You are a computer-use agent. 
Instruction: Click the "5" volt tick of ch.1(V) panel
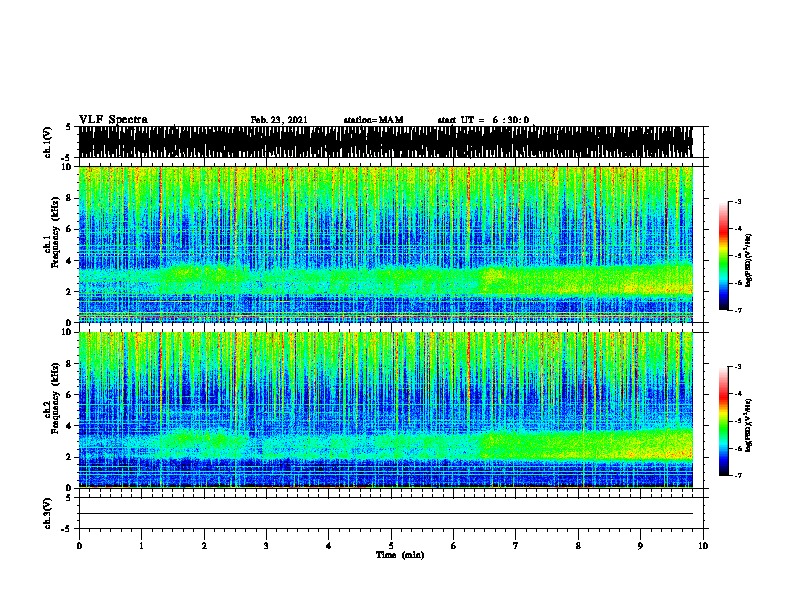click(70, 127)
